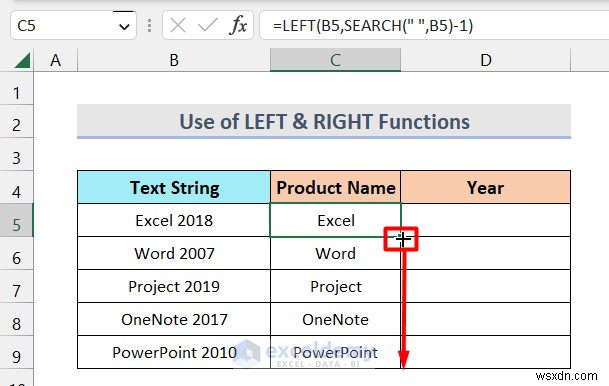Open the Name Box dropdown arrow
Viewport: 609px width, 386px height.
pyautogui.click(x=124, y=26)
